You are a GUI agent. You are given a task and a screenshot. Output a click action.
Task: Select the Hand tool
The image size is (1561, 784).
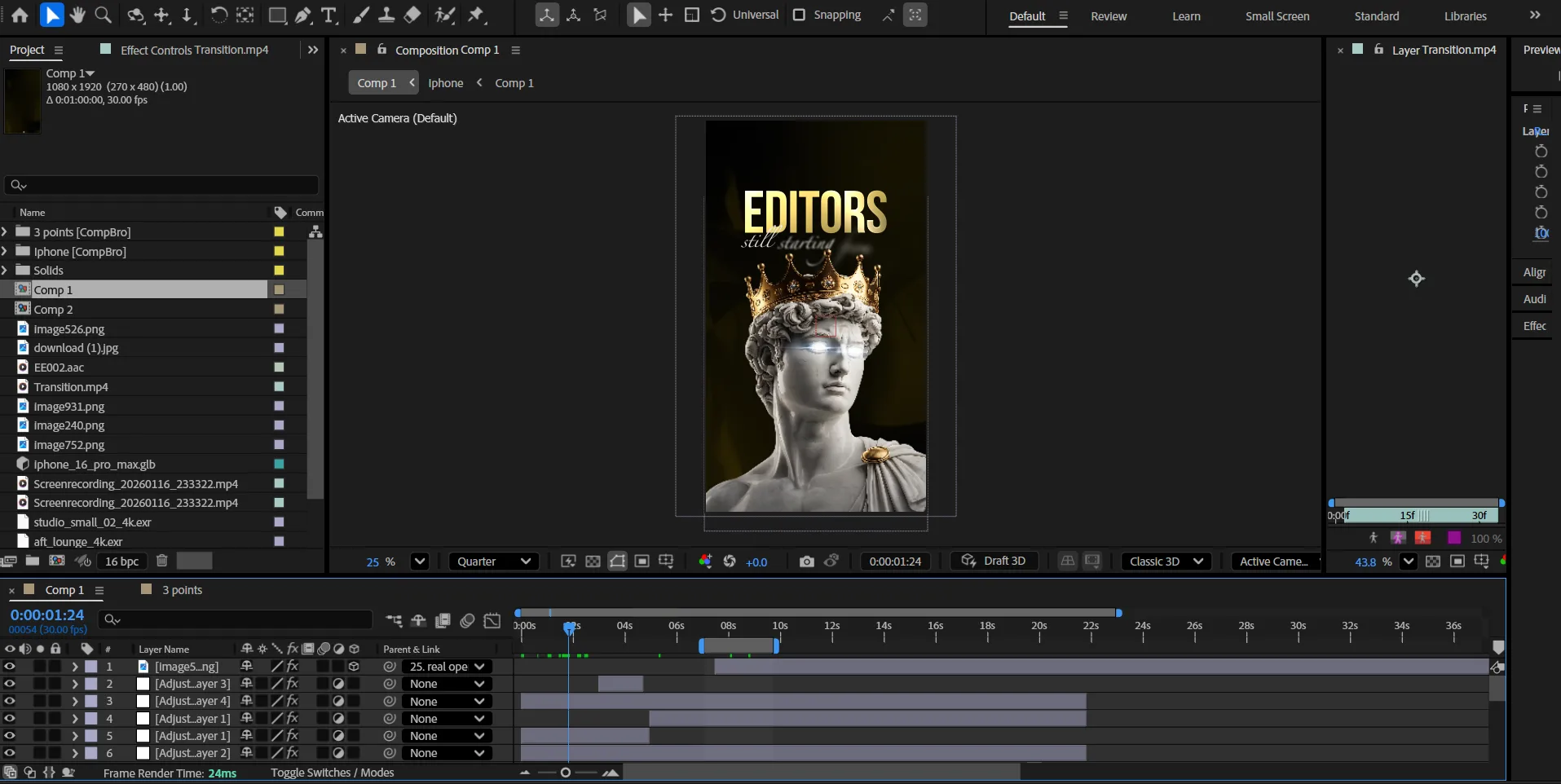(x=77, y=15)
